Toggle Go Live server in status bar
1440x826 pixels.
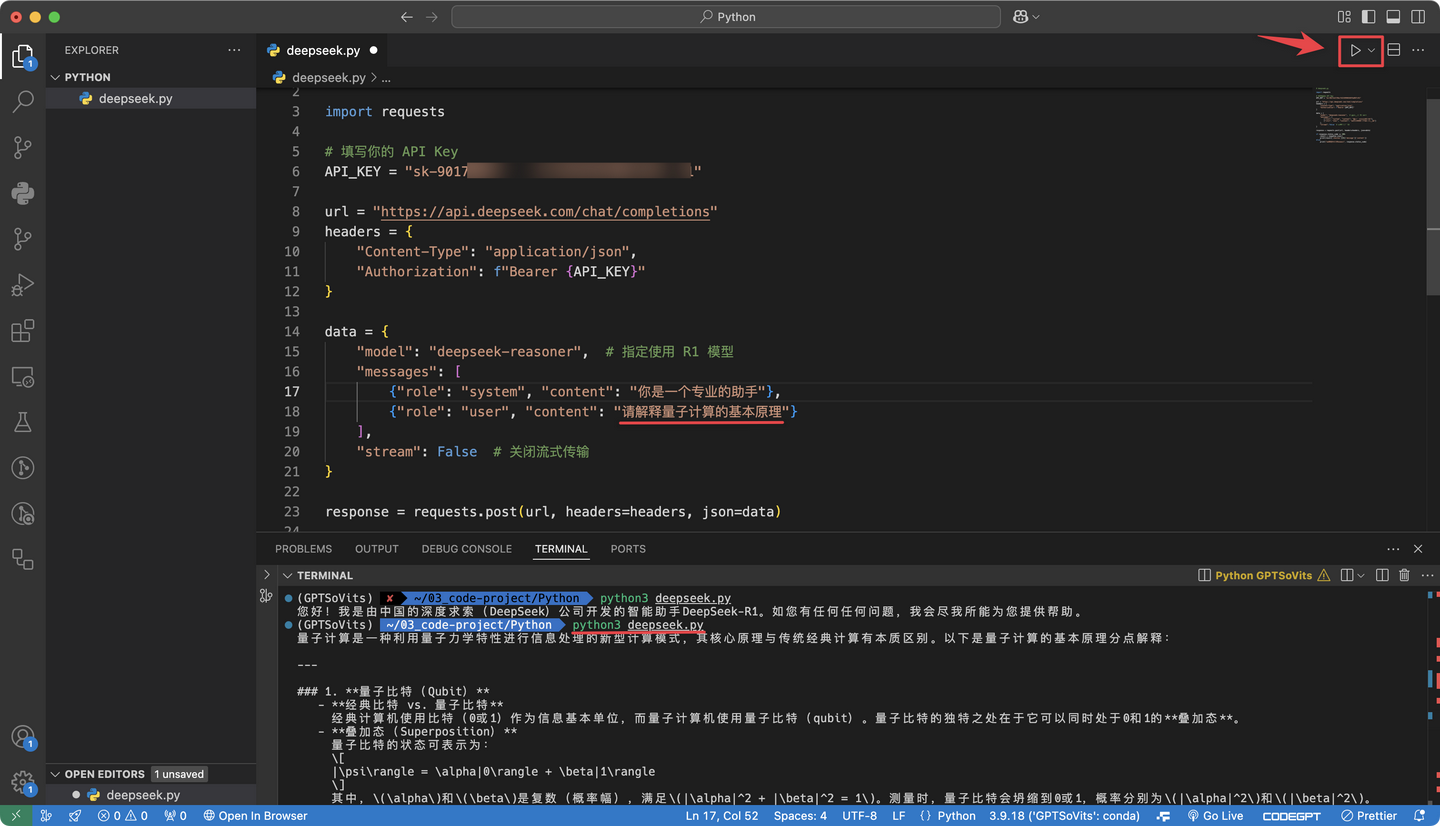[x=1215, y=815]
